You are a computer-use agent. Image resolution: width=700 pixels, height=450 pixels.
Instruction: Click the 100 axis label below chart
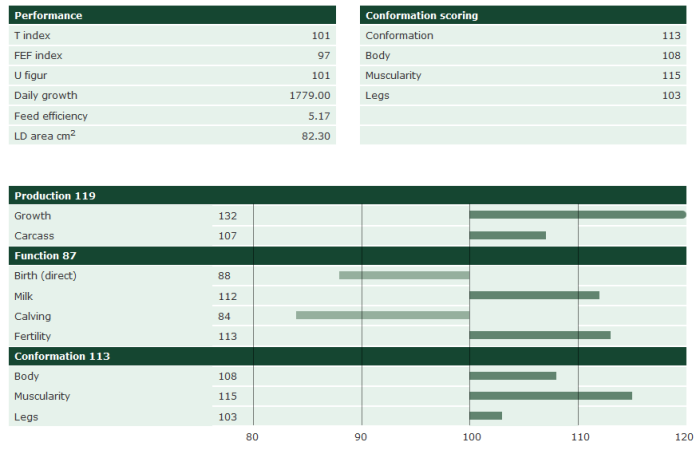point(469,437)
